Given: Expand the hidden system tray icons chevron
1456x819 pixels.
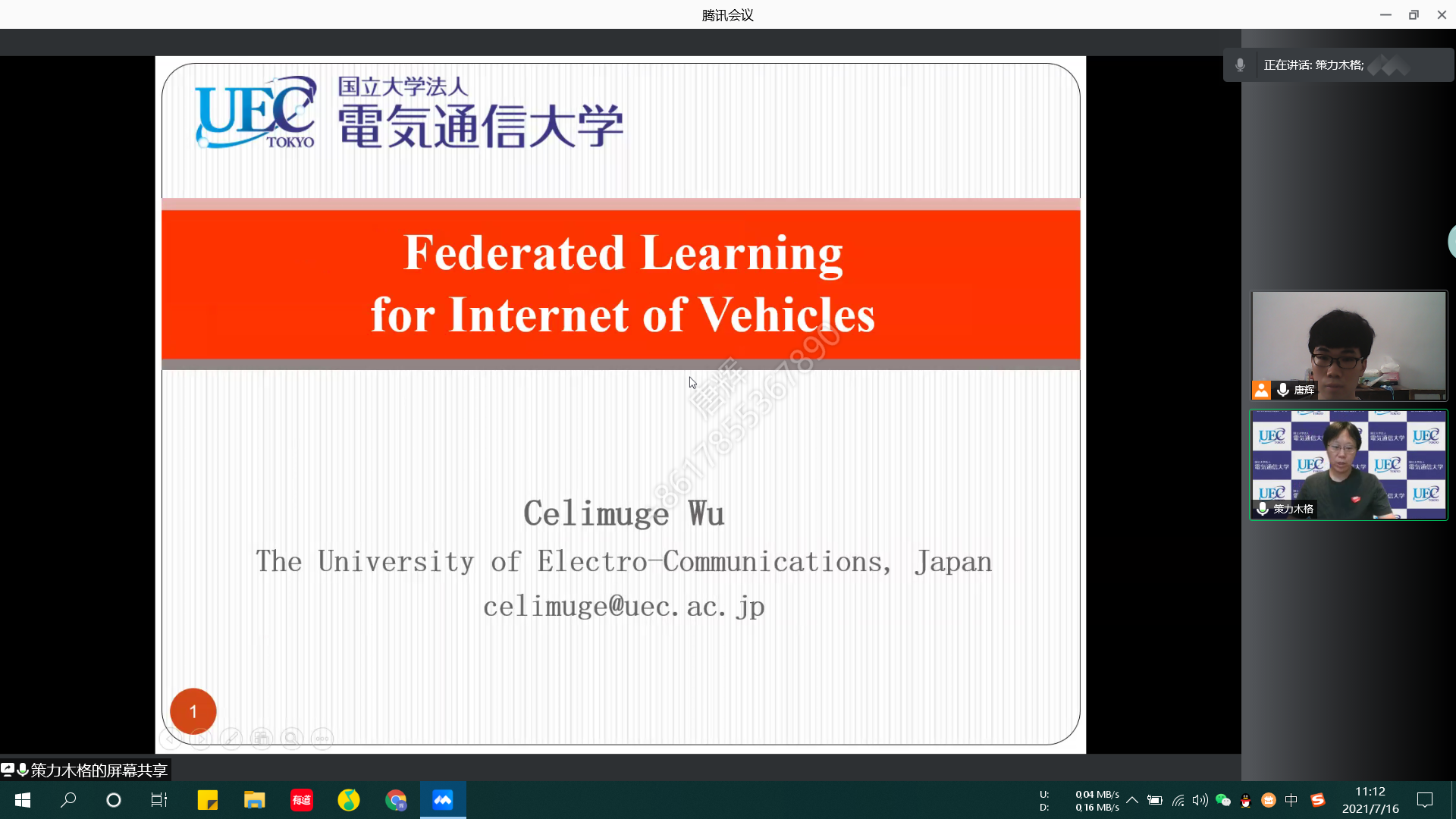Looking at the screenshot, I should click(x=1132, y=800).
